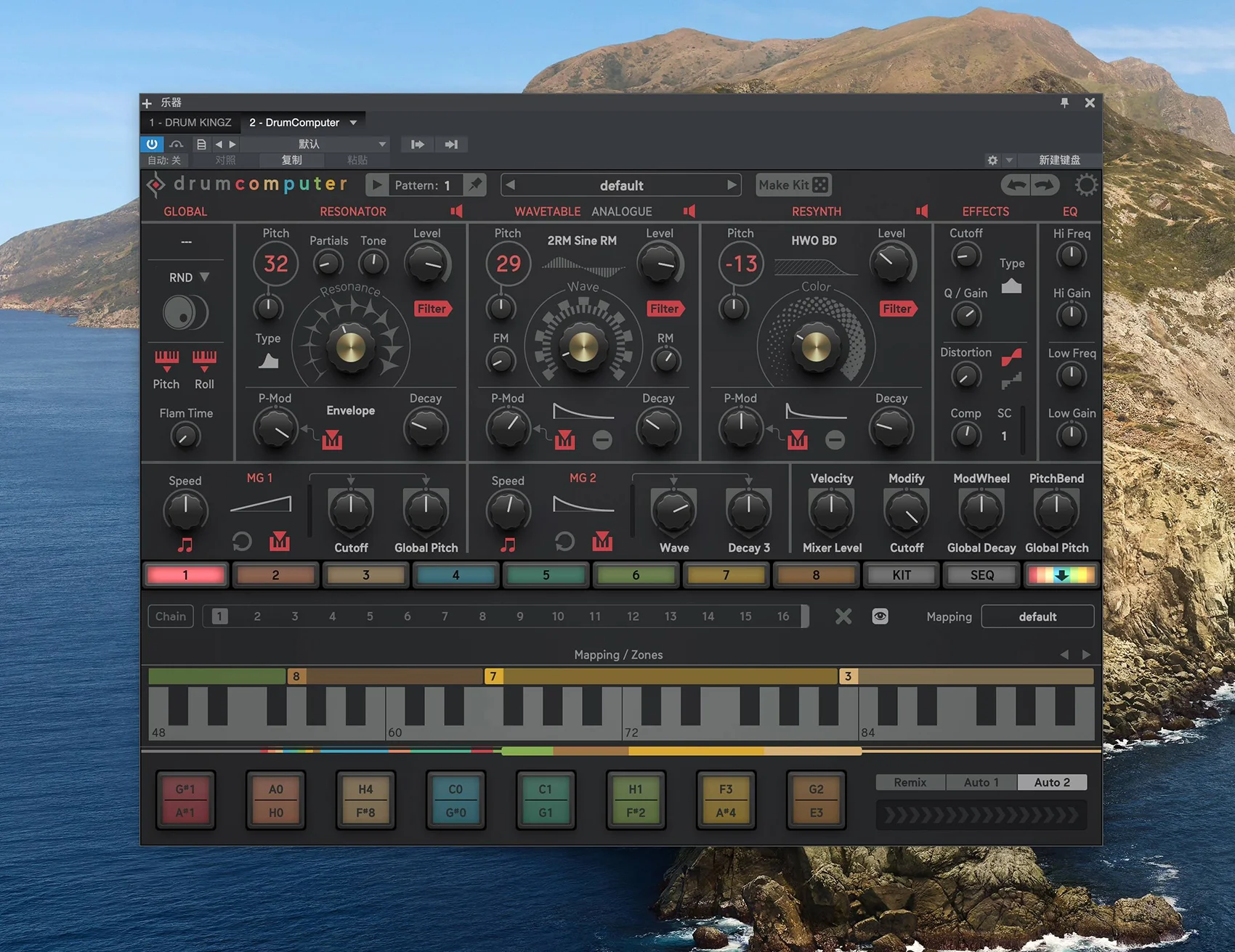The width and height of the screenshot is (1235, 952).
Task: Mute the Resynth engine speaker icon
Action: coord(922,211)
